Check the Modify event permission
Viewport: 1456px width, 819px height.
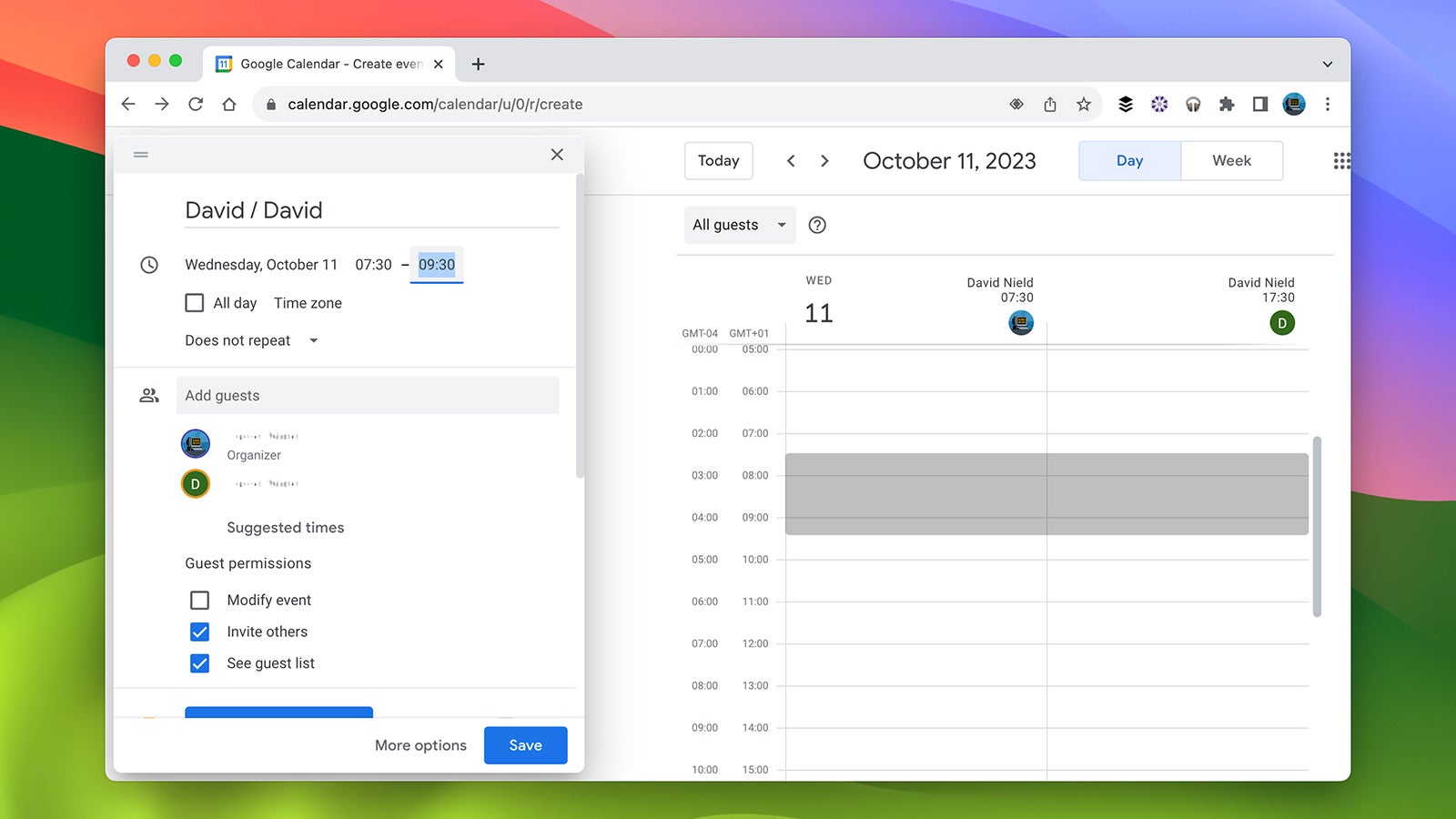click(x=199, y=600)
